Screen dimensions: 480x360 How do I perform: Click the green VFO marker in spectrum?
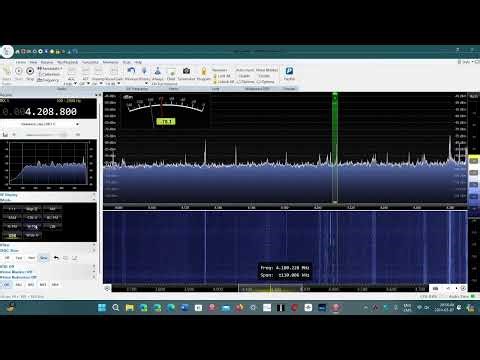point(335,148)
